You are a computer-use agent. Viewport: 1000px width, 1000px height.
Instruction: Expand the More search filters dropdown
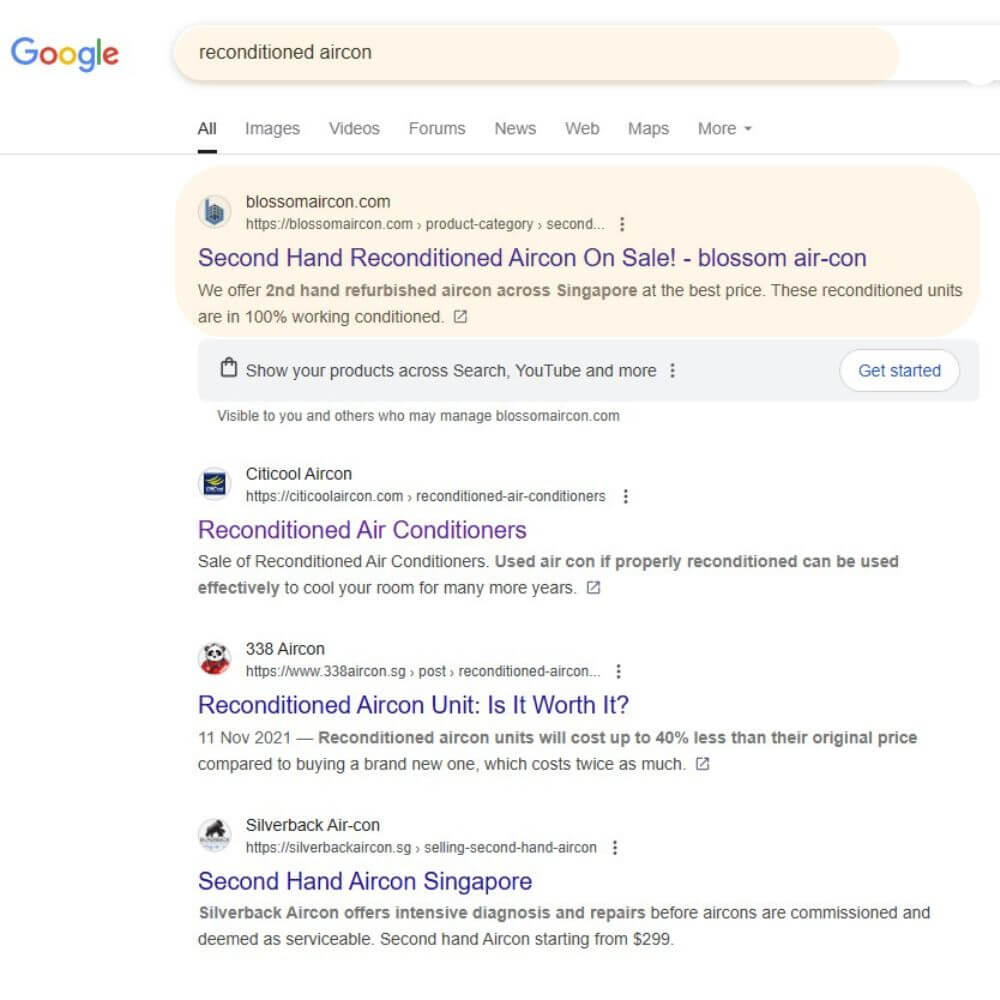pos(724,129)
